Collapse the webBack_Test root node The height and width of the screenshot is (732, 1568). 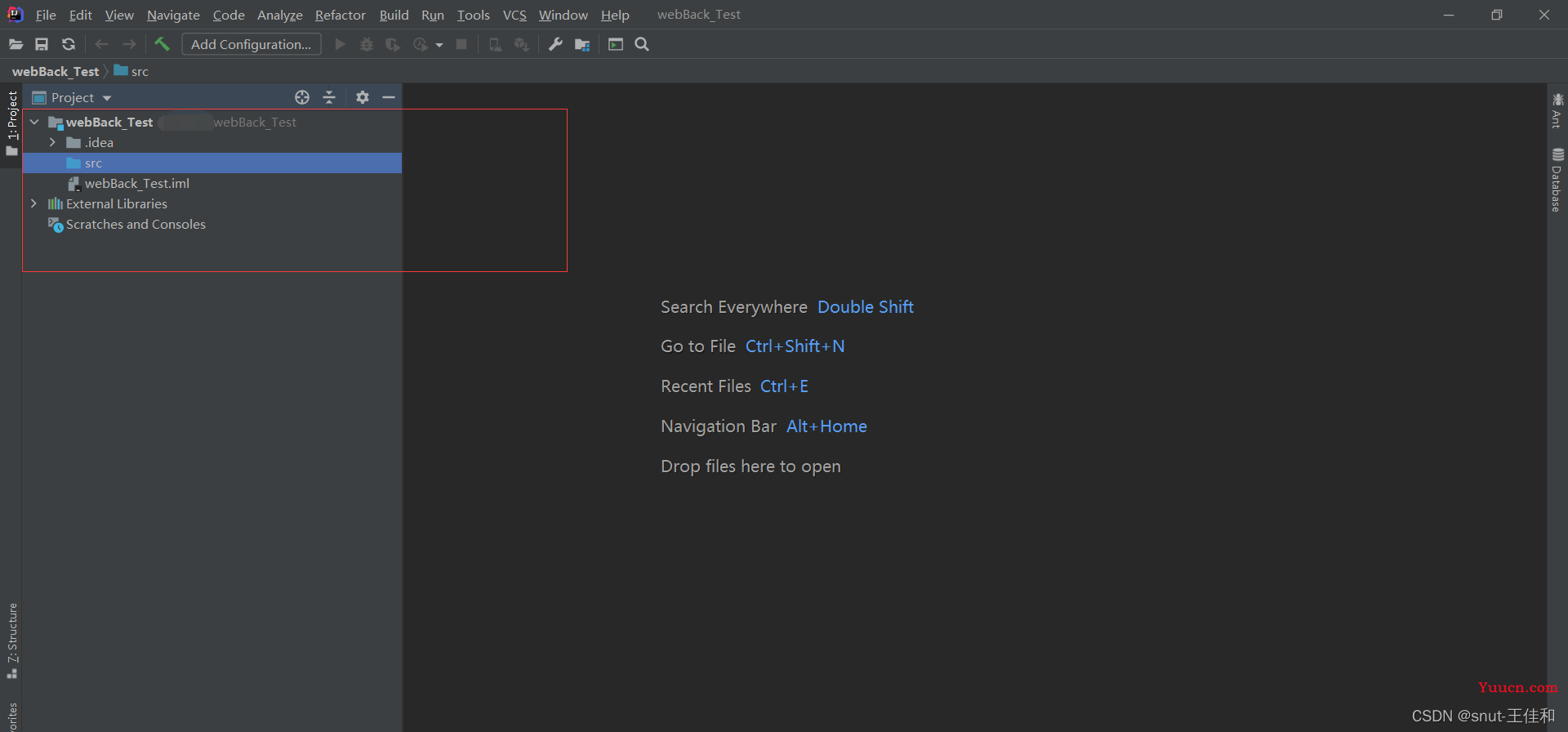tap(34, 122)
